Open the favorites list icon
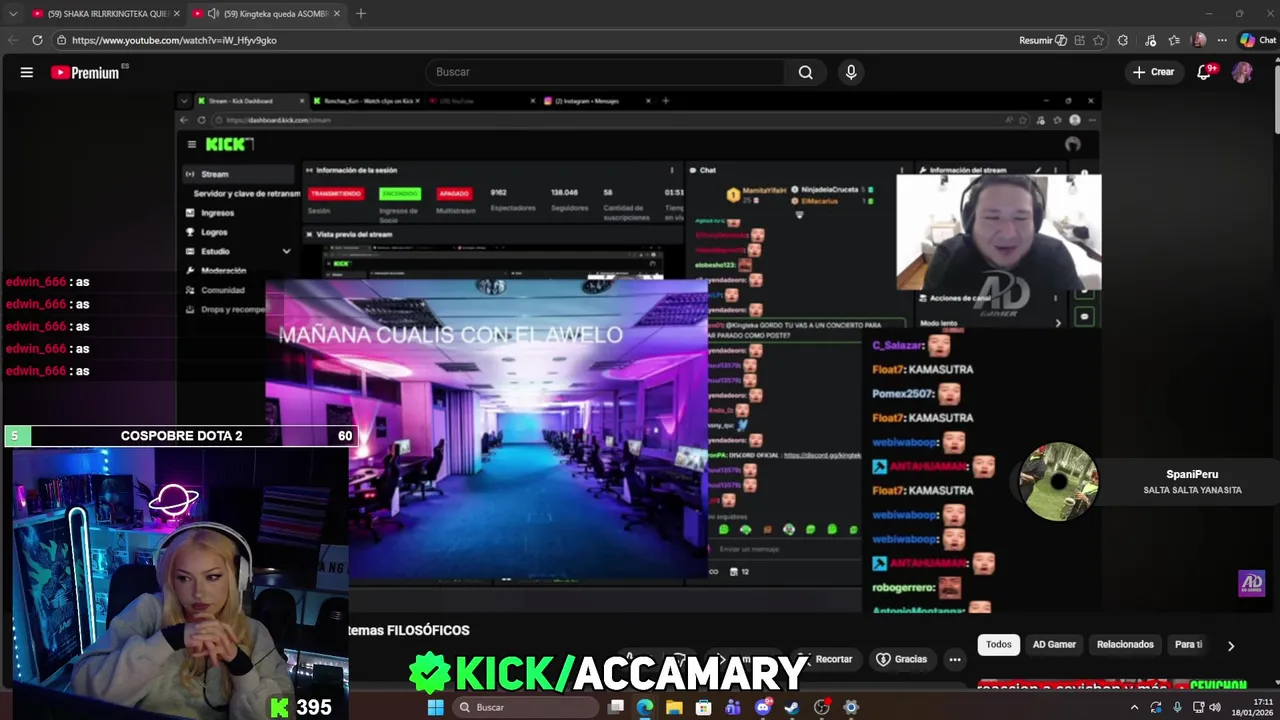Screen dimensions: 1280x720 1174,40
